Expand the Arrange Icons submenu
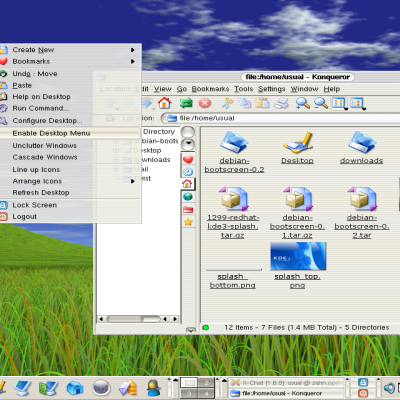The image size is (400, 400). (x=133, y=181)
